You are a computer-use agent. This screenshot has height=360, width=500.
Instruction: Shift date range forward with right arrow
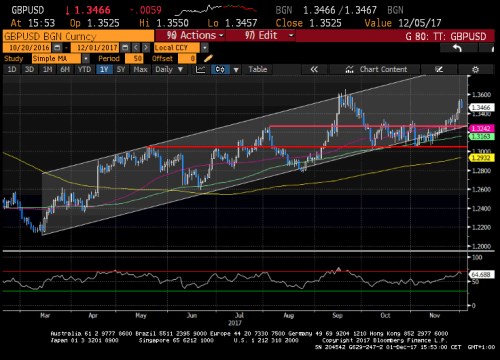tap(146, 48)
